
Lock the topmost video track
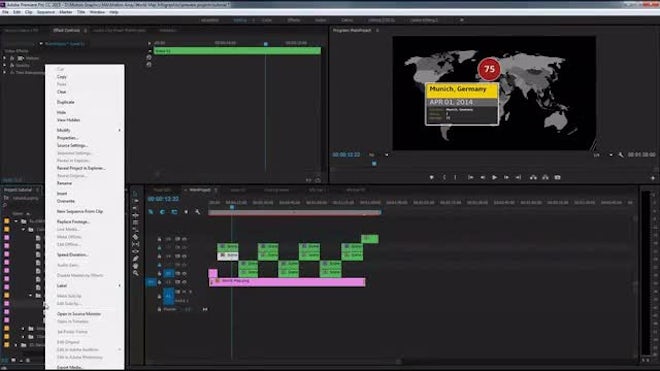(x=159, y=239)
